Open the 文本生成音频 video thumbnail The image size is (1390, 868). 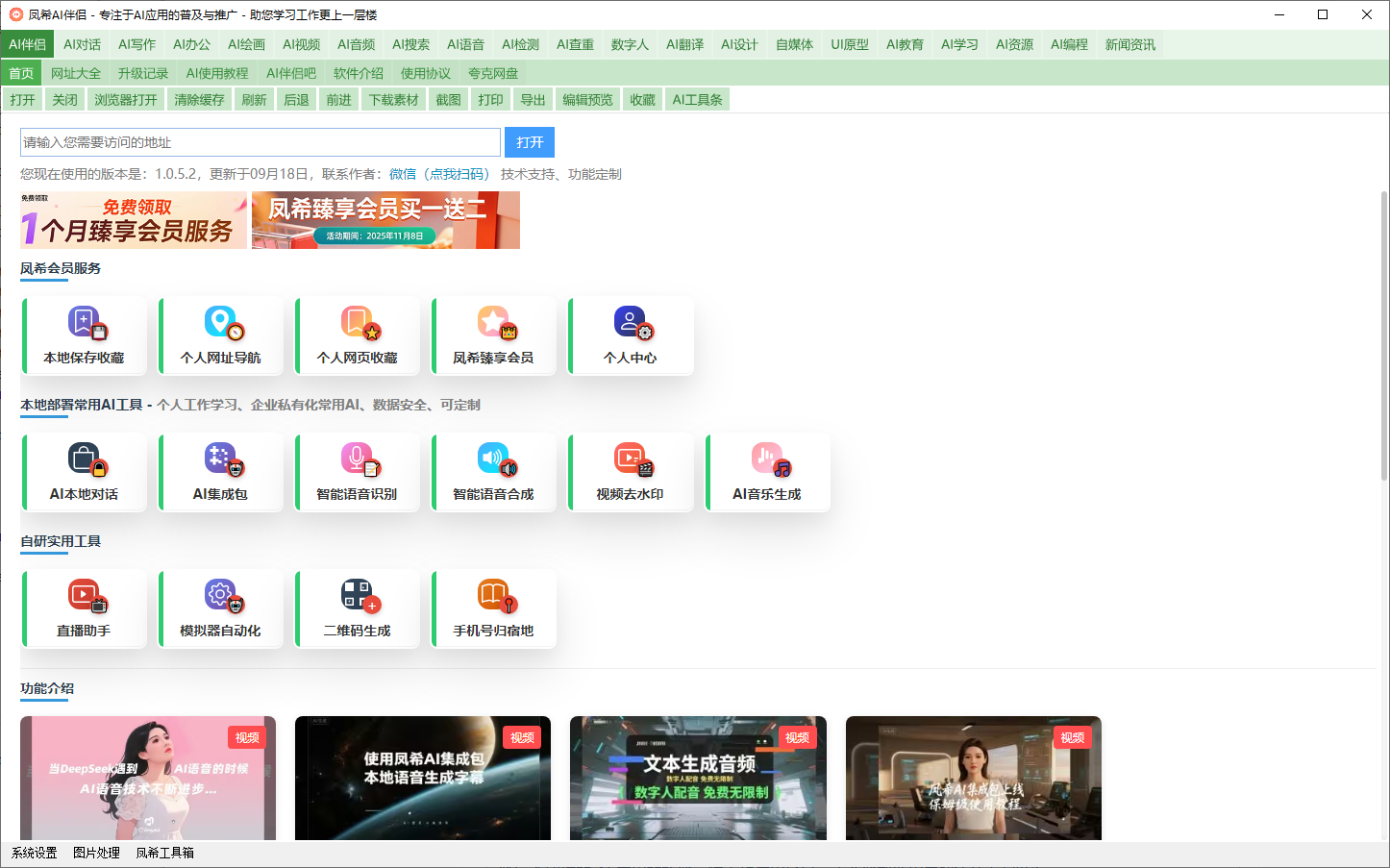[698, 778]
